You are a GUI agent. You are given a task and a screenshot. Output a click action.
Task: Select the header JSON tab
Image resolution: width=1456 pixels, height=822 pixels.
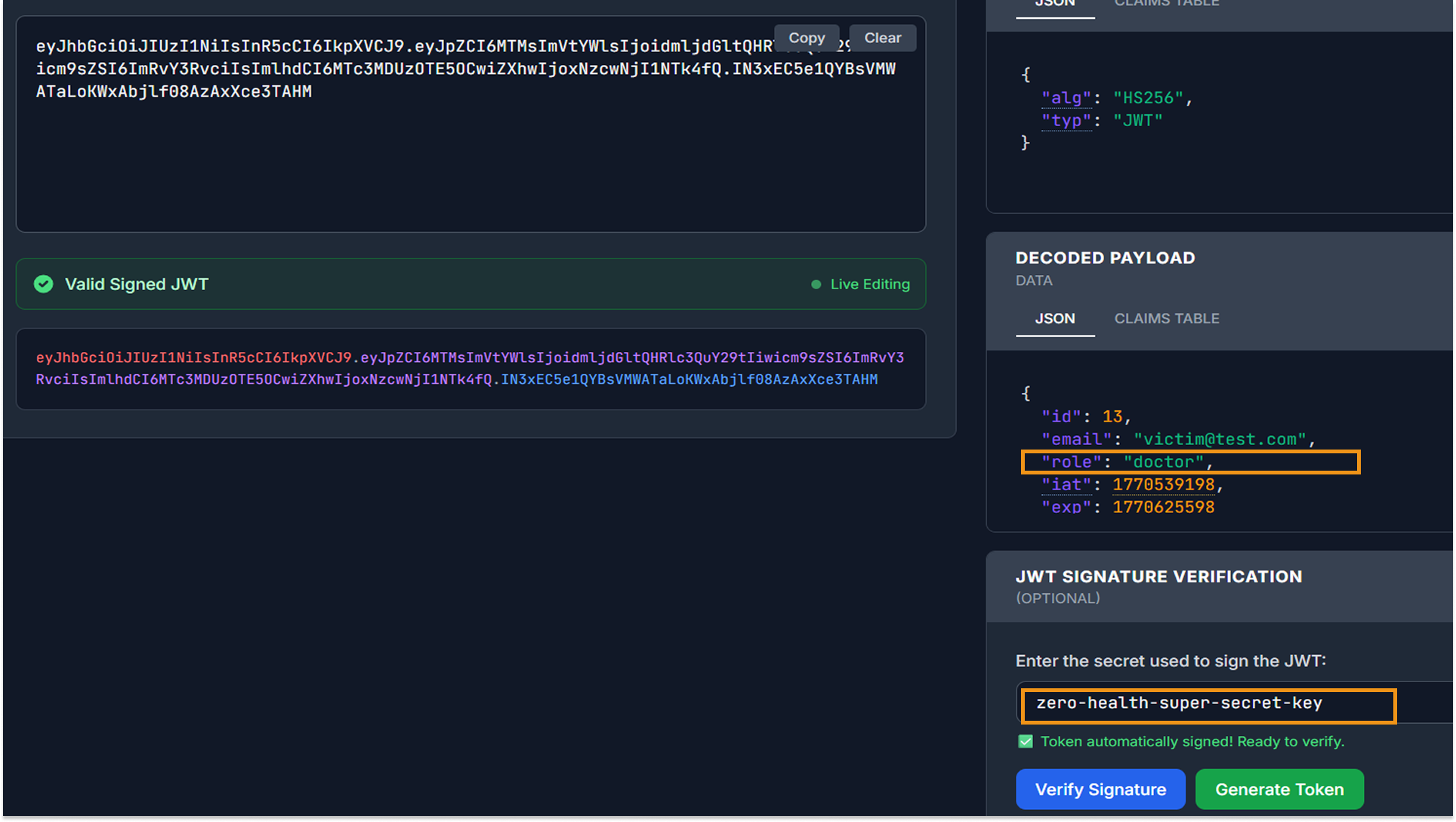1054,4
